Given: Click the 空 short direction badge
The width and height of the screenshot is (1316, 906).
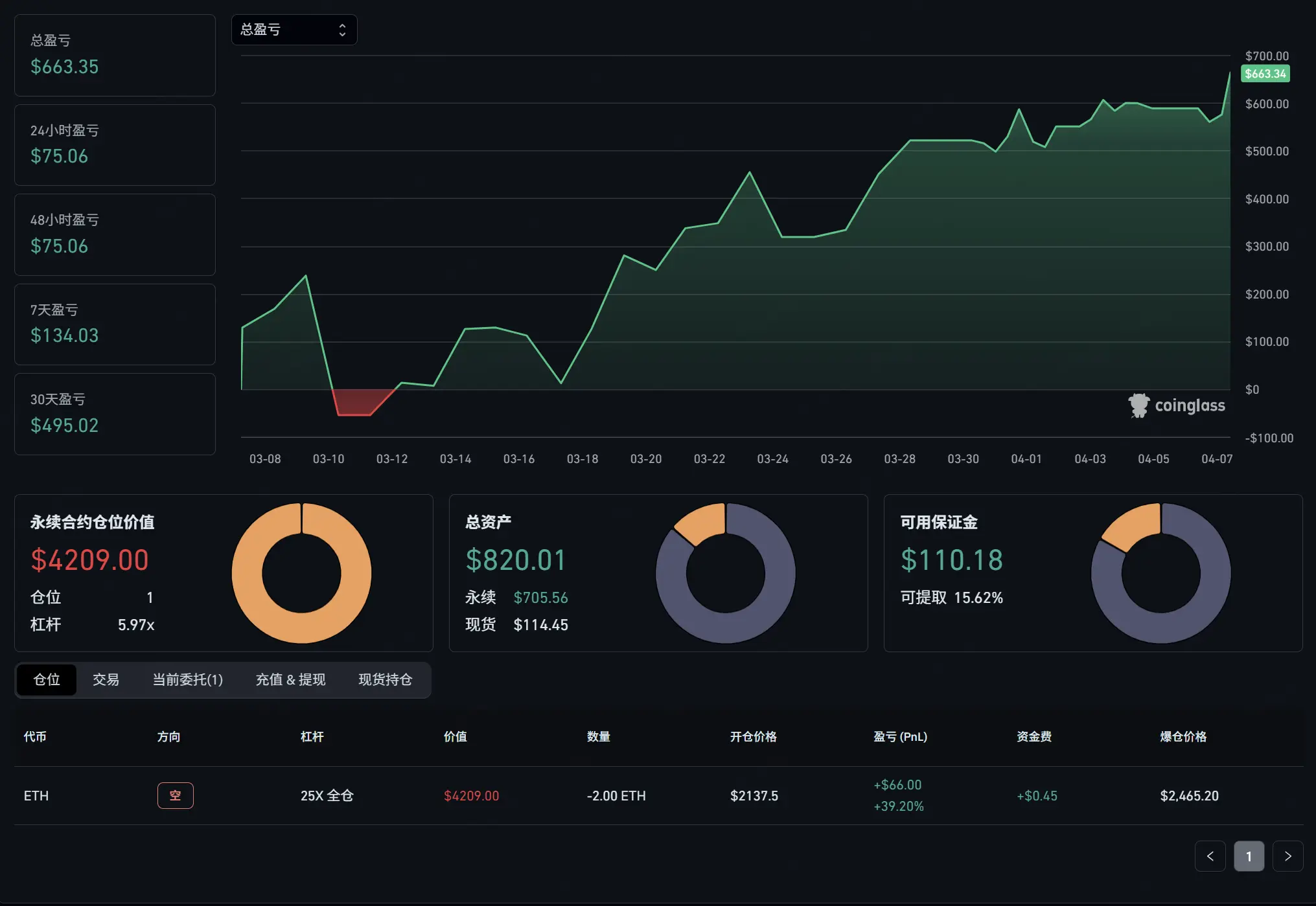Looking at the screenshot, I should click(x=175, y=795).
